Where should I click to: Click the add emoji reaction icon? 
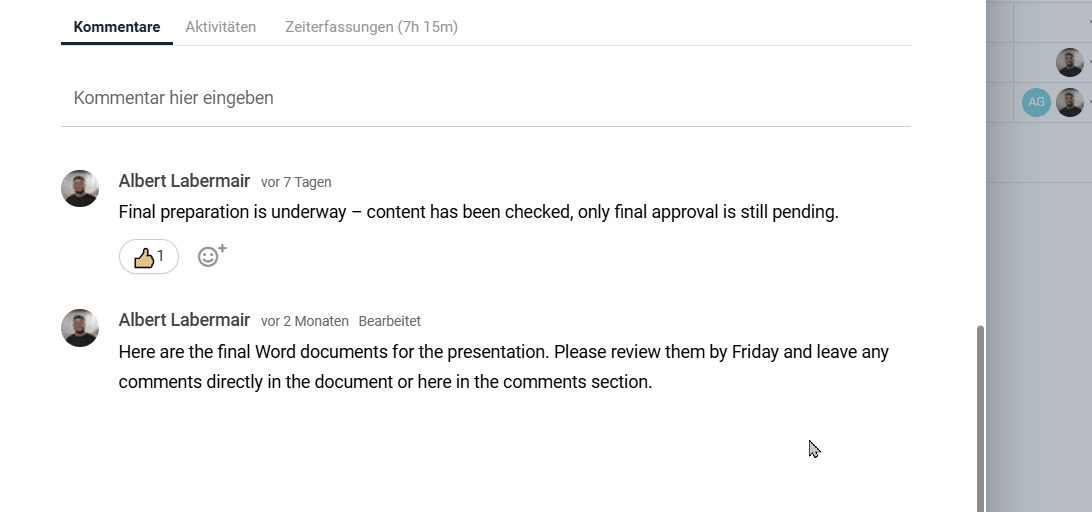tap(211, 256)
